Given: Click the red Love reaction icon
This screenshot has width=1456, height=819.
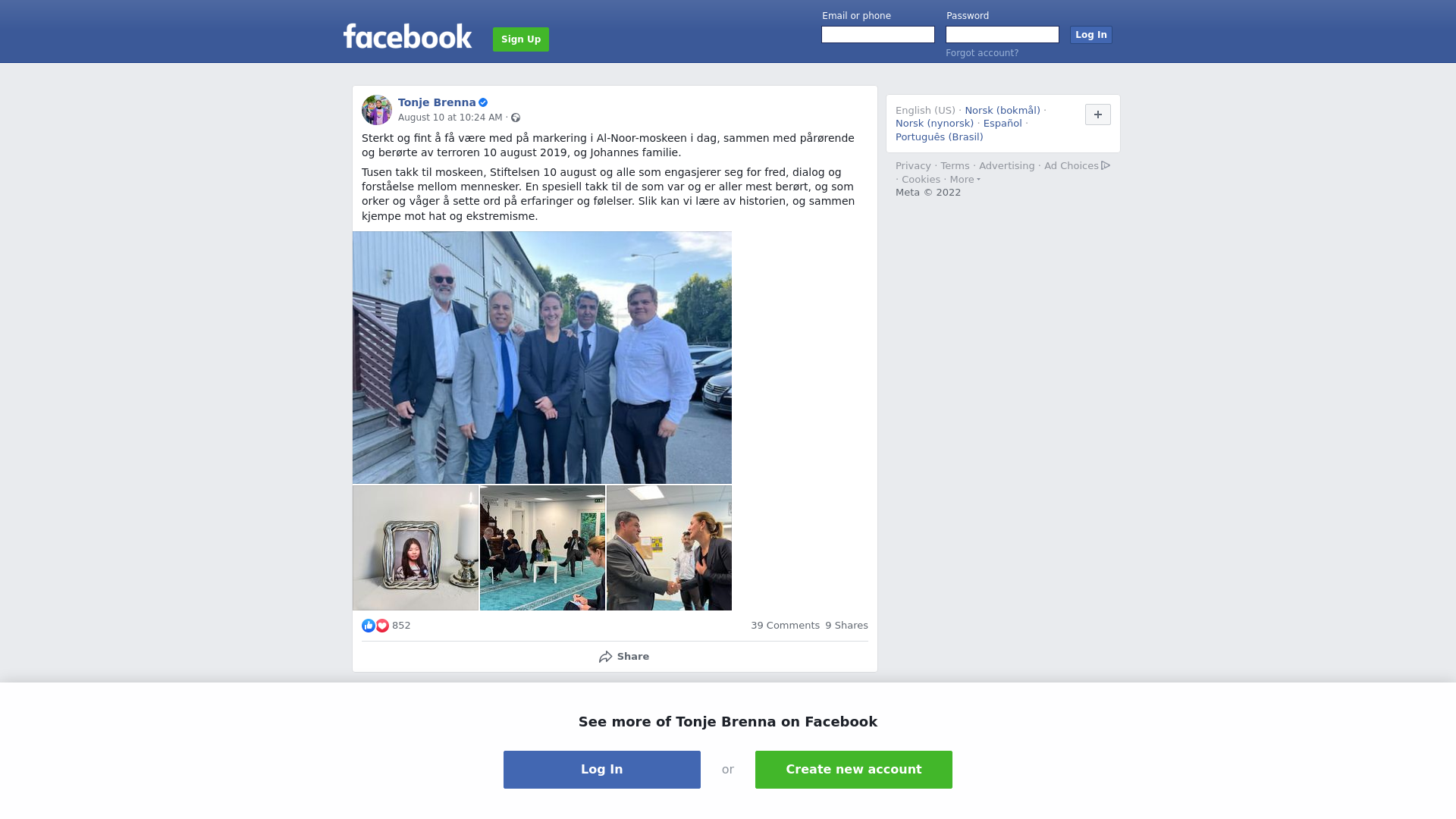Looking at the screenshot, I should click(382, 626).
